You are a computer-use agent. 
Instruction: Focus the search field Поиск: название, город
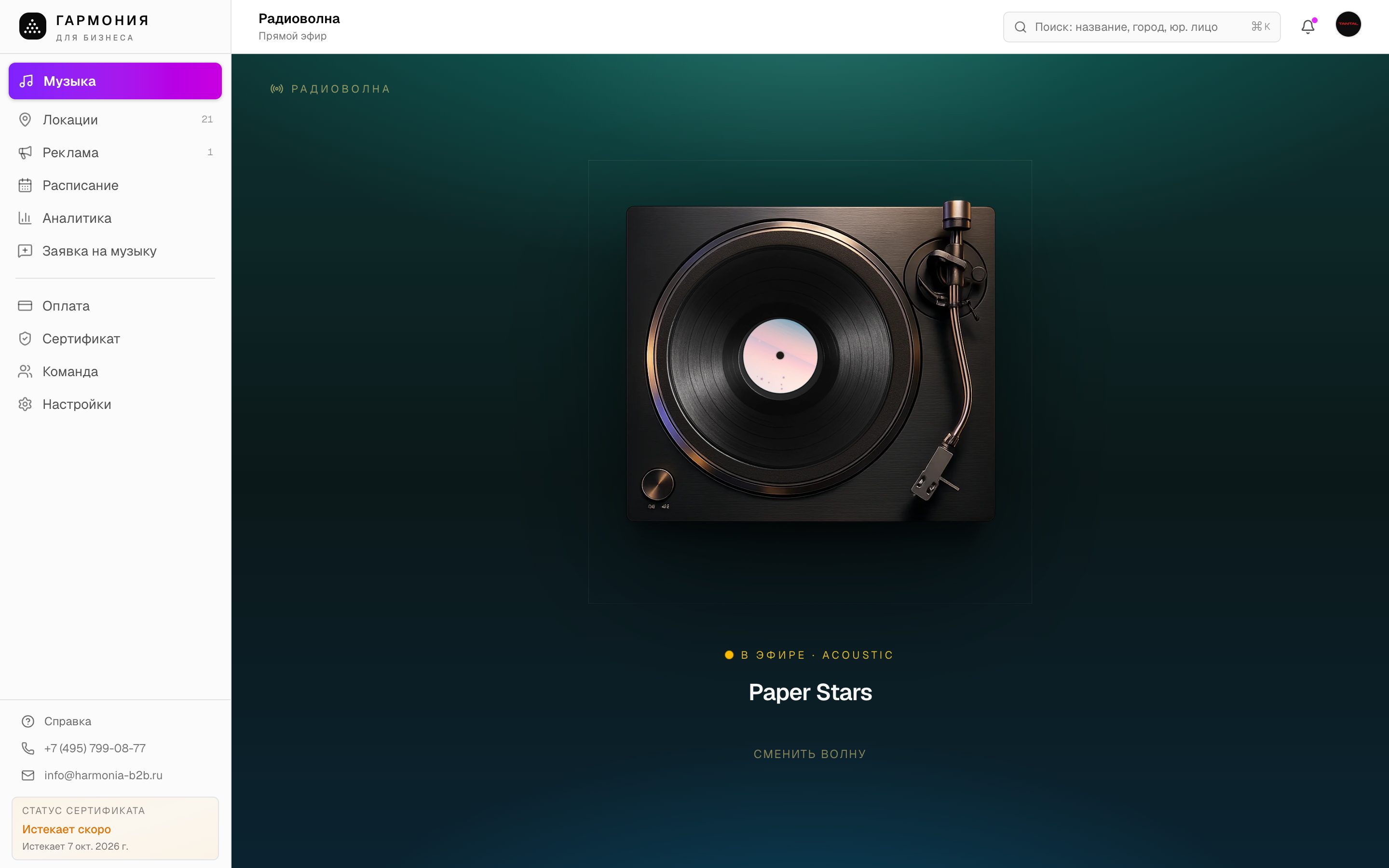[x=1141, y=27]
